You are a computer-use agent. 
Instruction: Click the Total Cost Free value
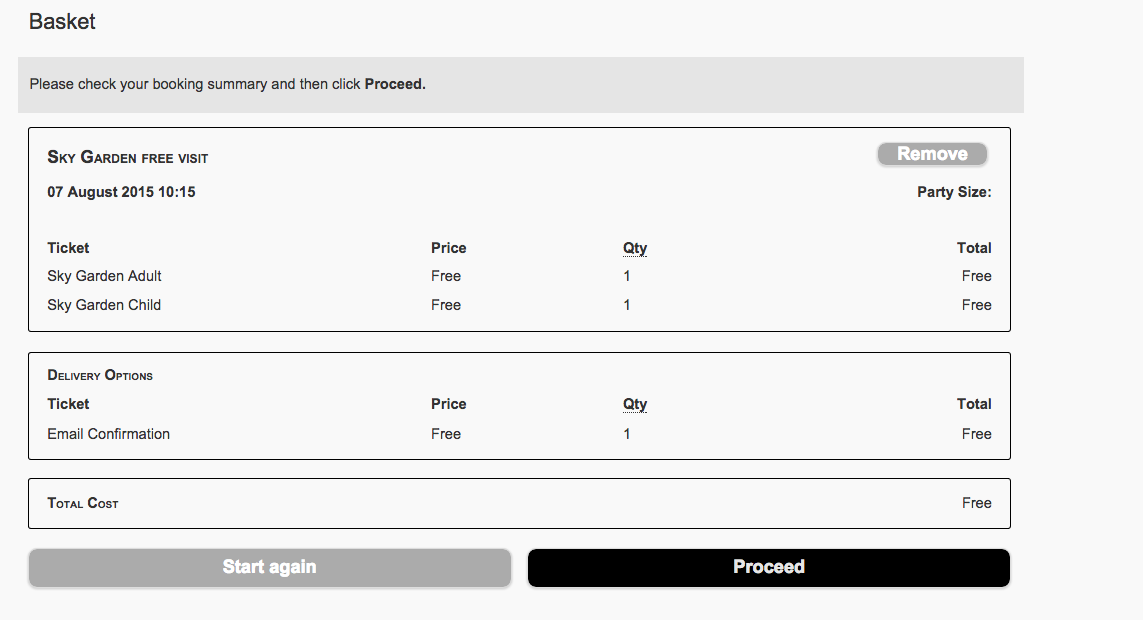(x=977, y=503)
